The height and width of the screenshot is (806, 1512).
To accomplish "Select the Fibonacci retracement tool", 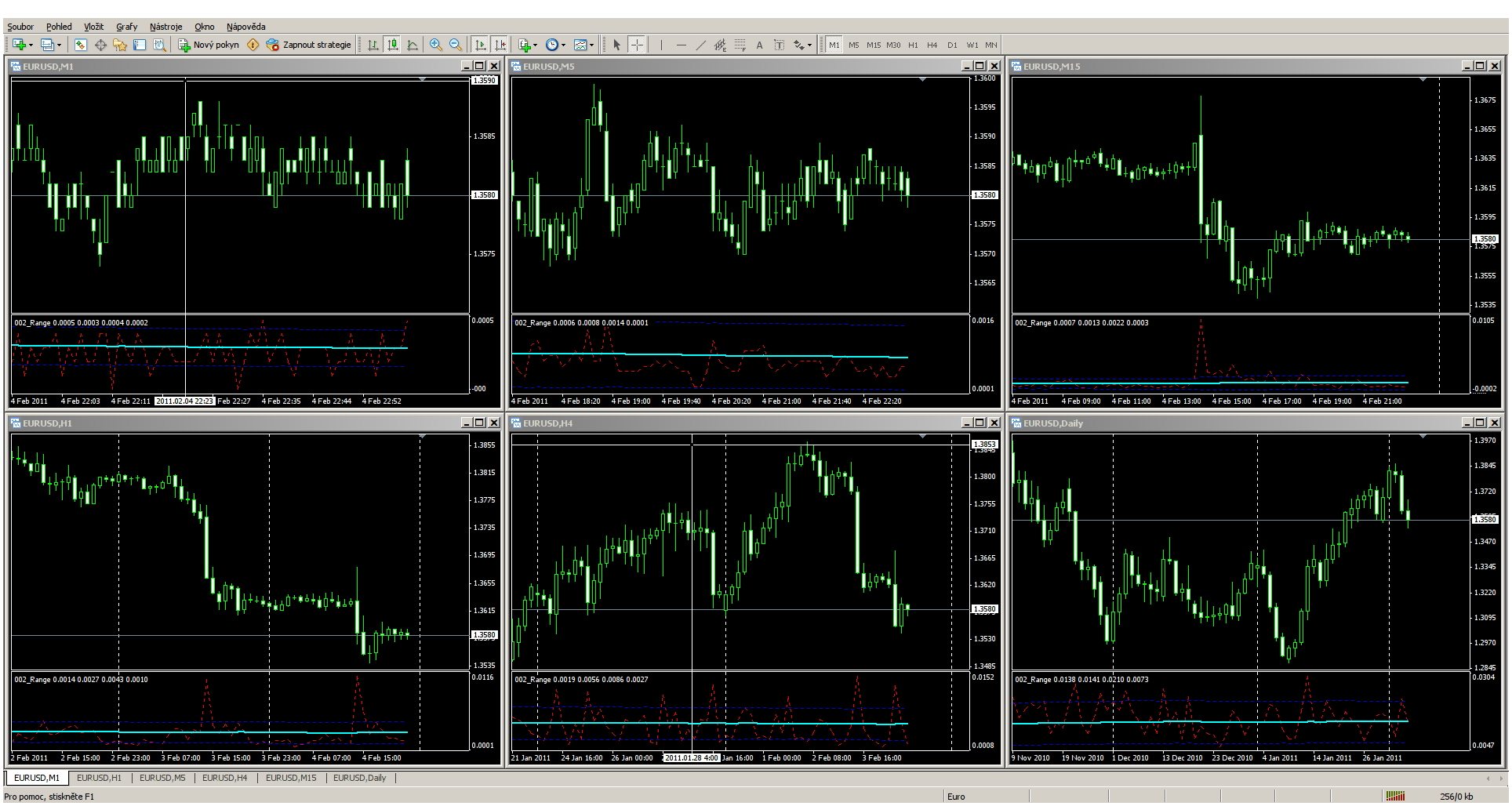I will click(740, 45).
